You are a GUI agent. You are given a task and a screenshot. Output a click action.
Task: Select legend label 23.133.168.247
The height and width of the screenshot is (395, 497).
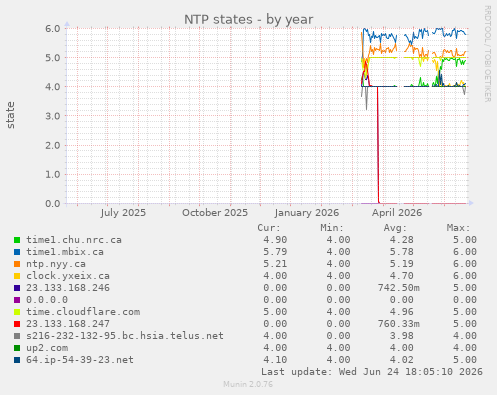[68, 324]
